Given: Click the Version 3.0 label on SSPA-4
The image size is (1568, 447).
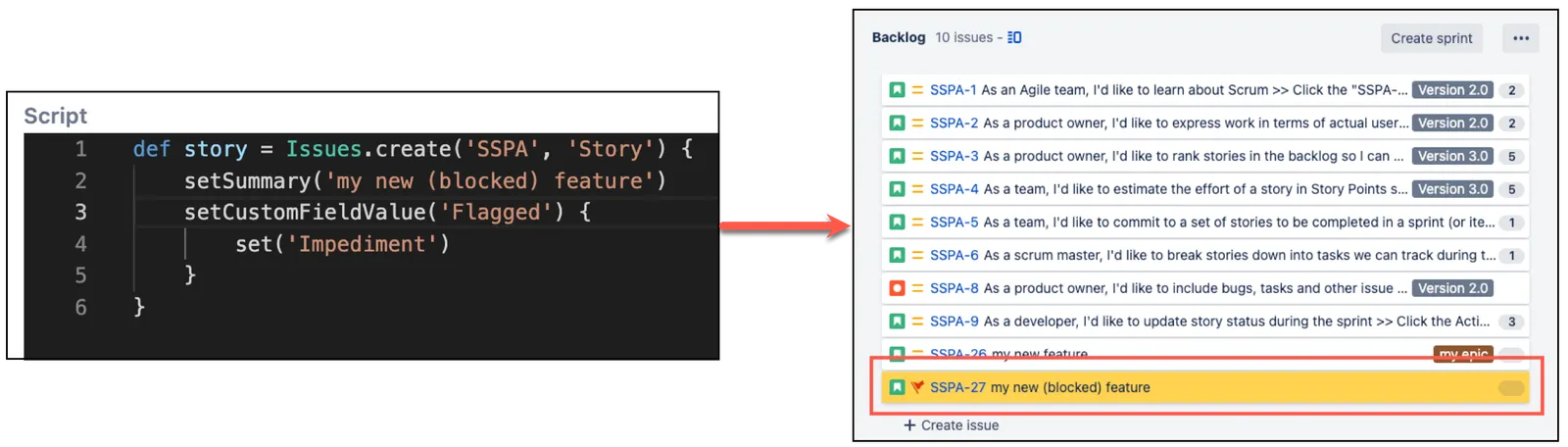Looking at the screenshot, I should point(1452,189).
